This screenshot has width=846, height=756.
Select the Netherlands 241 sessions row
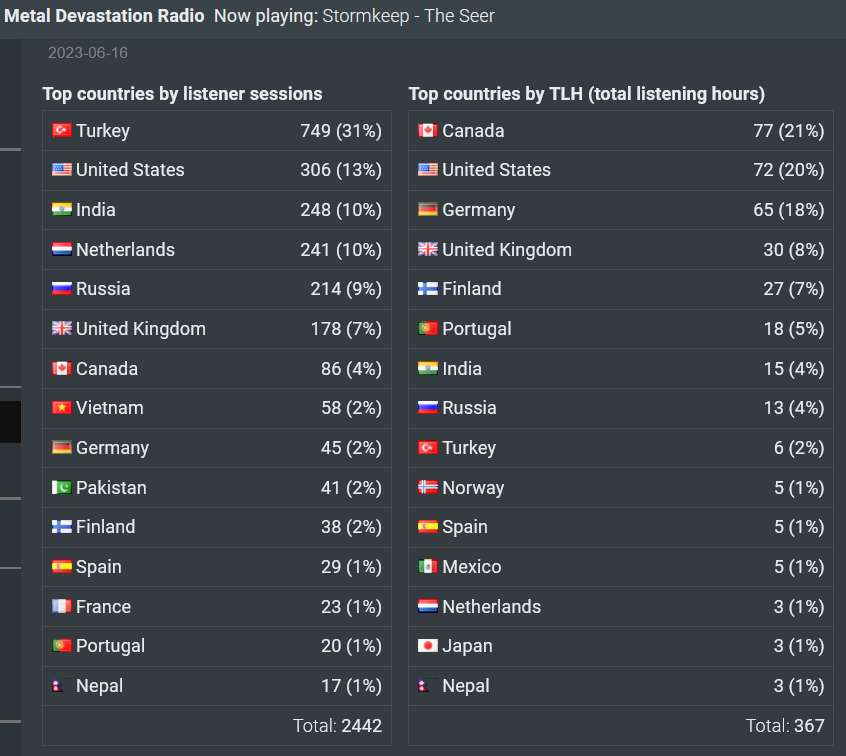coord(217,250)
